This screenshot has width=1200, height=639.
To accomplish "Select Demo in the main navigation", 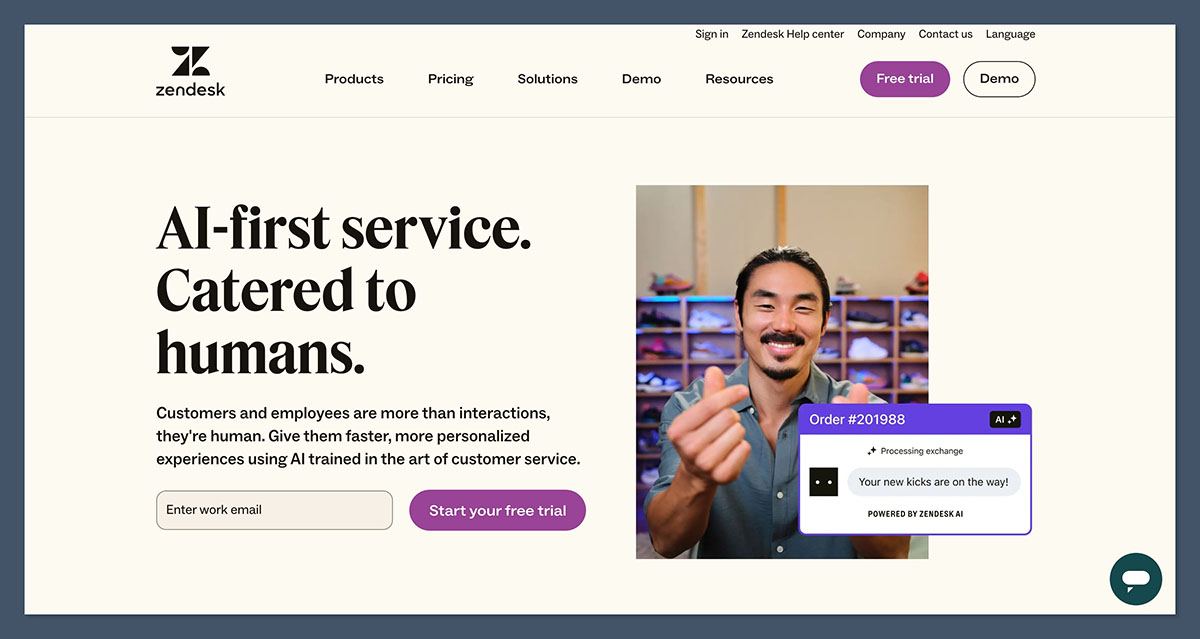I will point(641,79).
